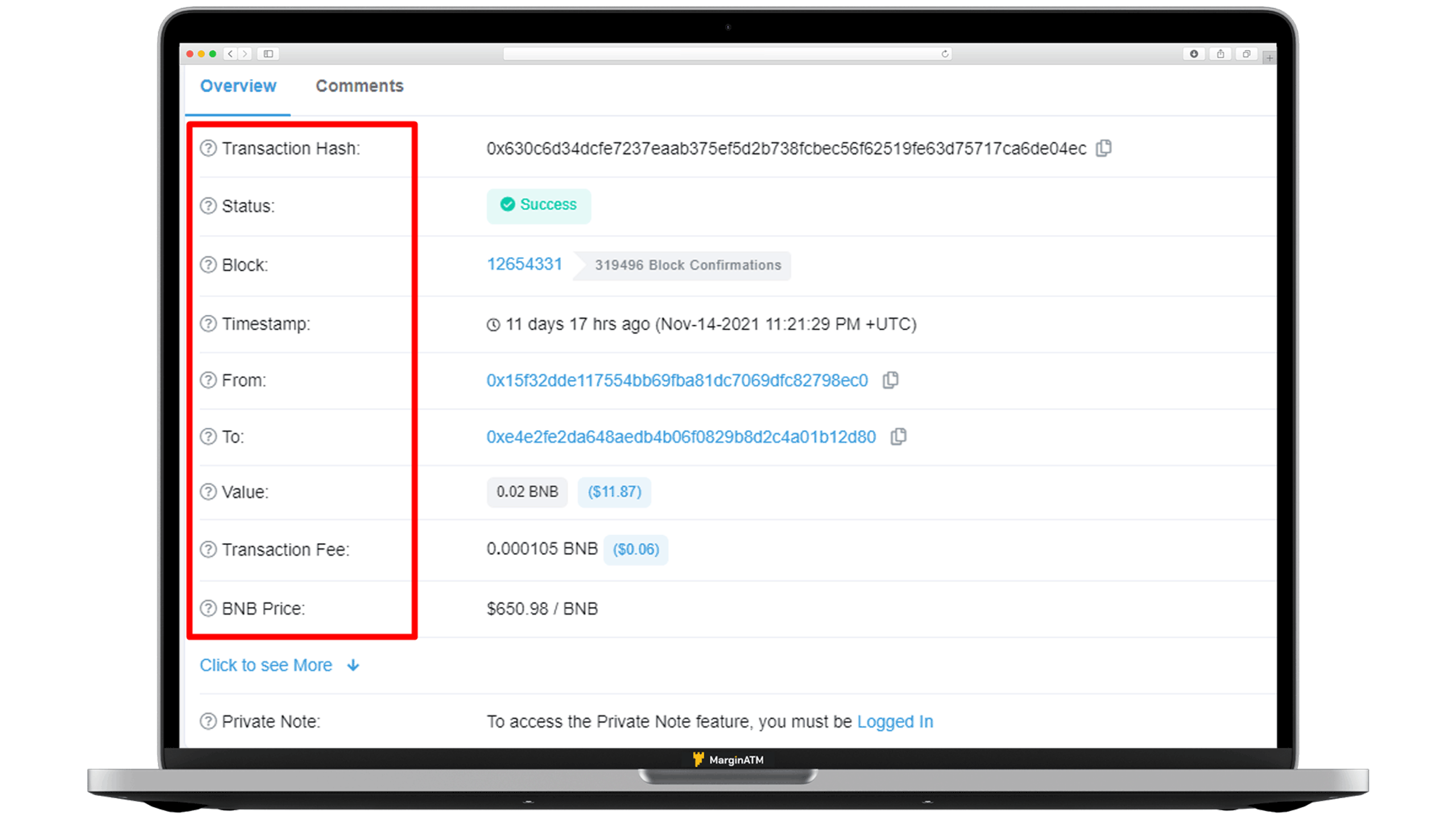Click the BNB Price help icon

(x=208, y=608)
